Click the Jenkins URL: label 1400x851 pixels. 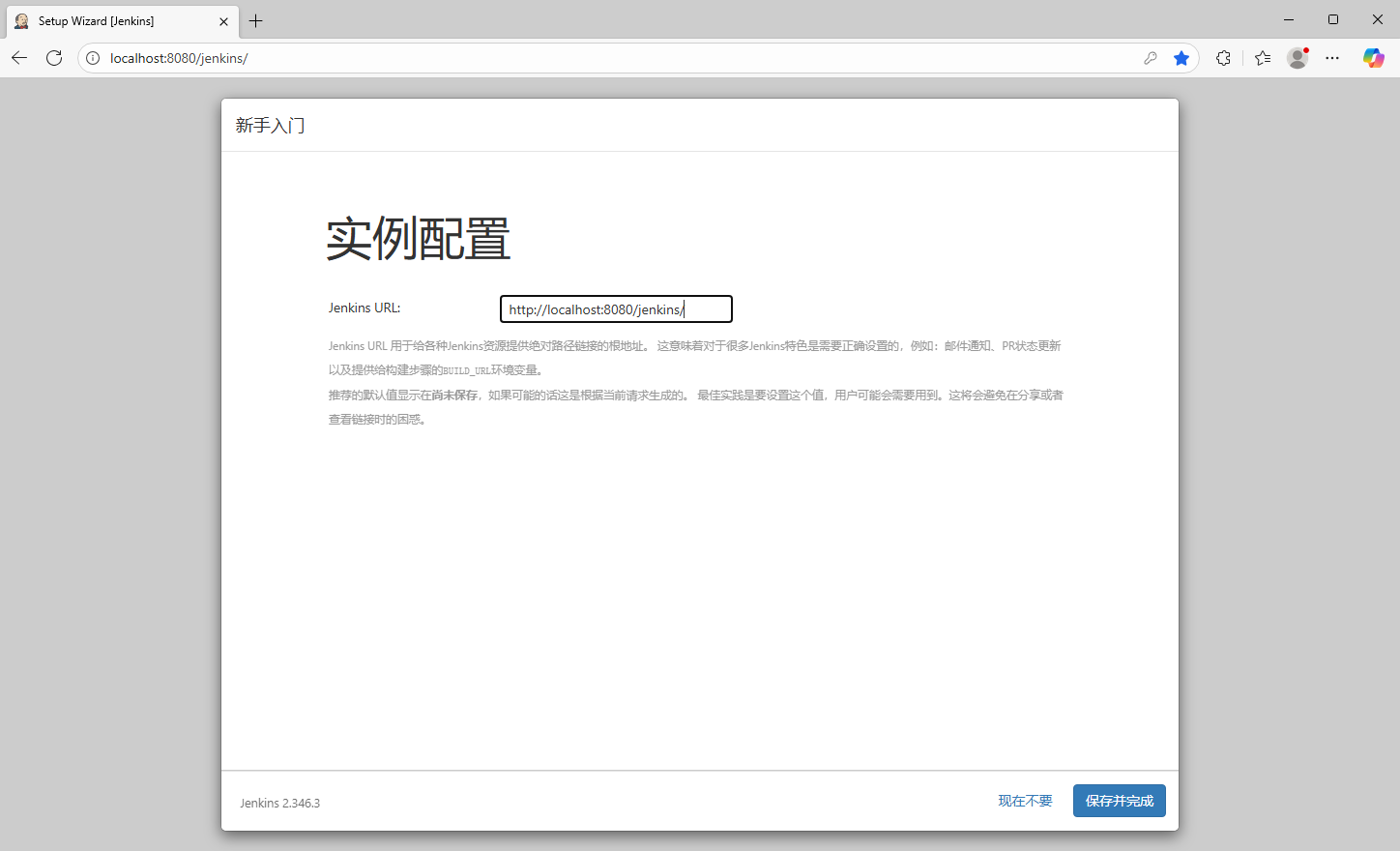(365, 308)
